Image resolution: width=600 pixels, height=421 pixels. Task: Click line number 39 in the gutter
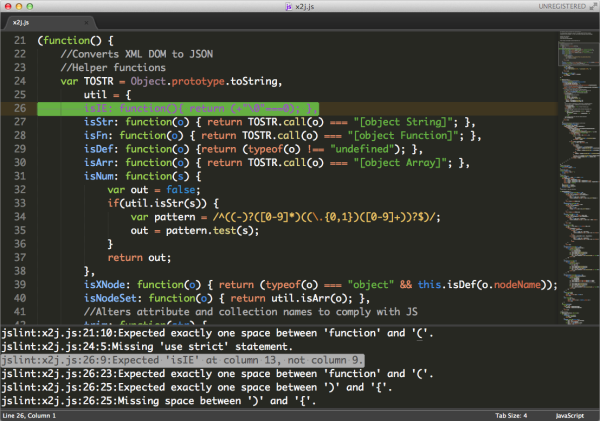coord(20,285)
